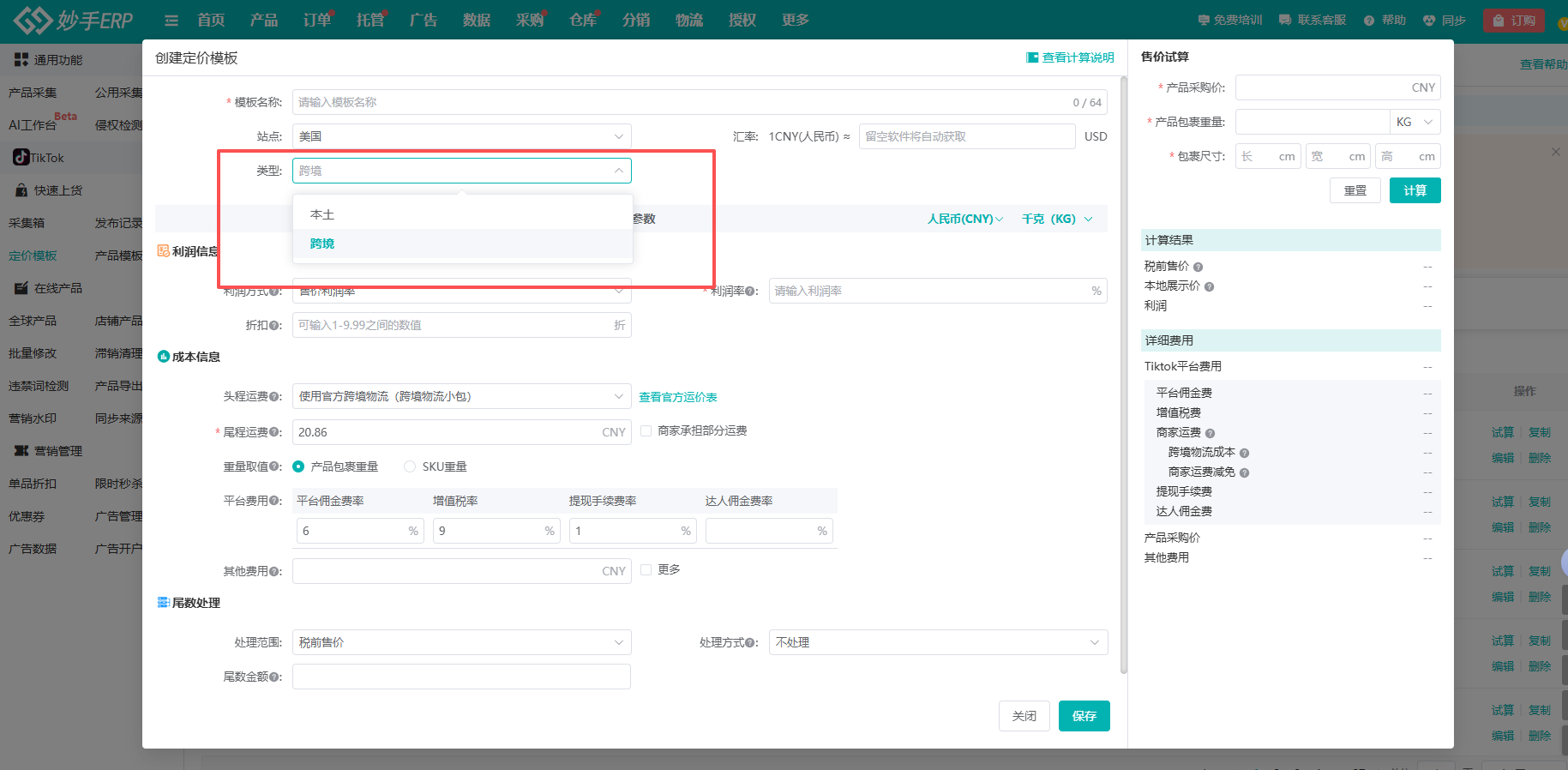
Task: Click the help icon next to 商家运费减免
Action: point(1244,472)
